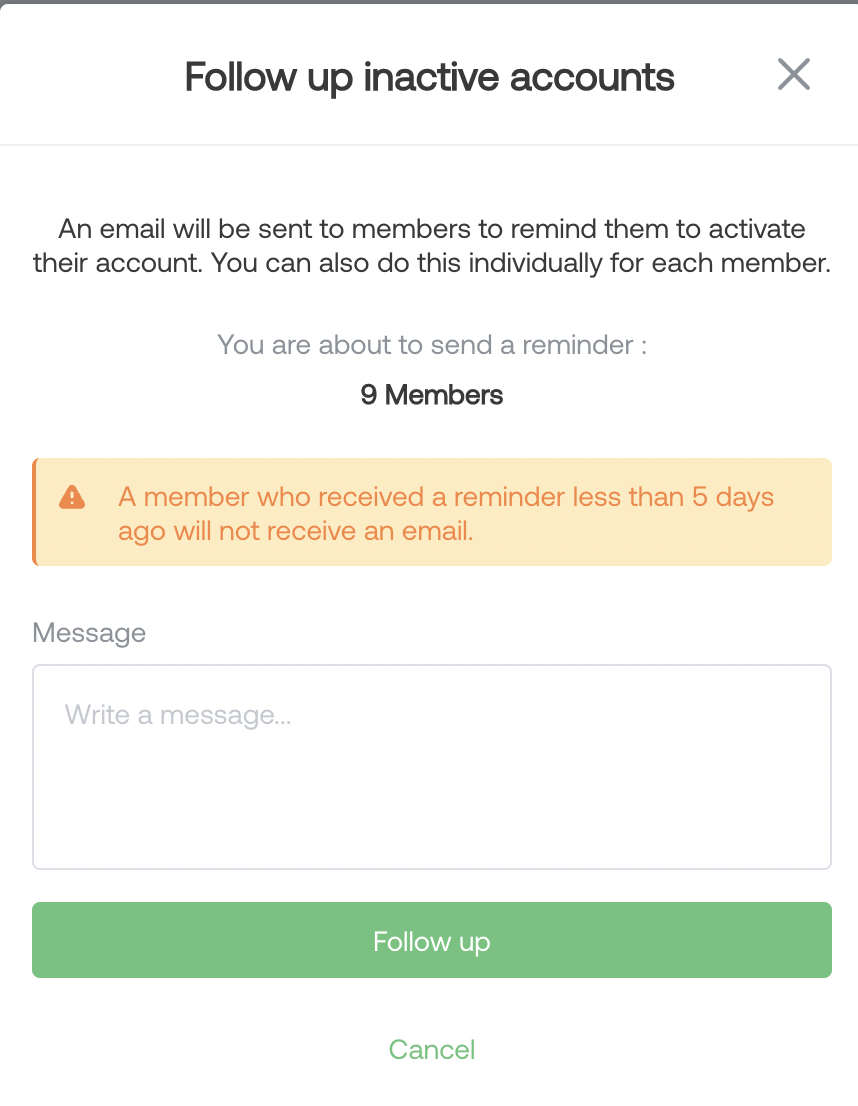Click the header divider line below the title
This screenshot has height=1106, width=858.
[429, 145]
